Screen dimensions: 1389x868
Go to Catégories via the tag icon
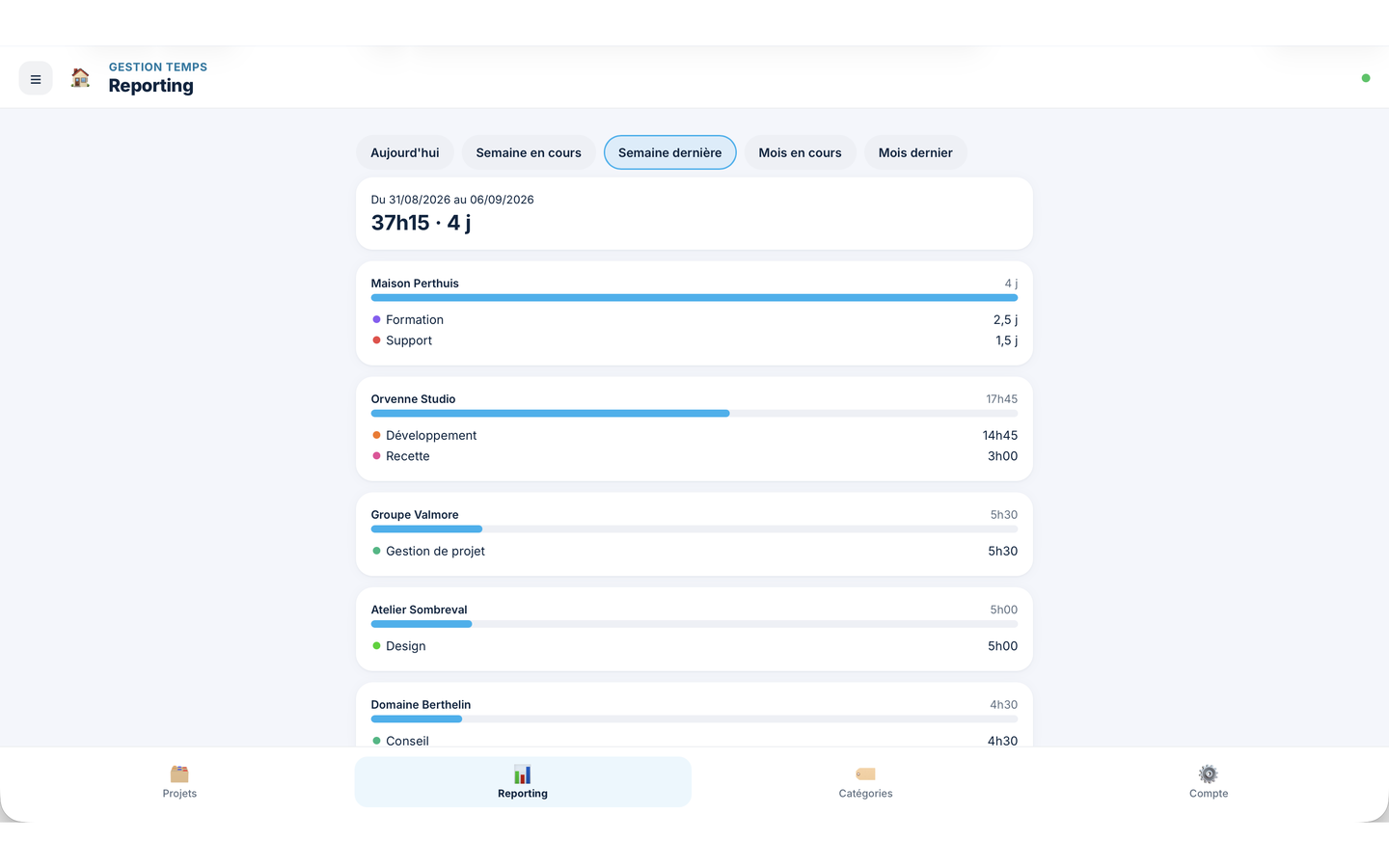[865, 782]
